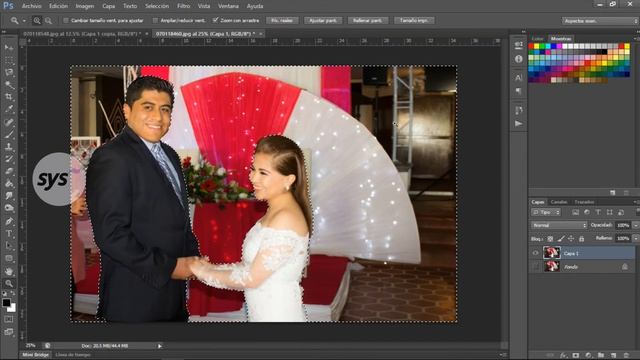The width and height of the screenshot is (640, 360).
Task: Select the Clone Stamp tool
Action: (9, 147)
